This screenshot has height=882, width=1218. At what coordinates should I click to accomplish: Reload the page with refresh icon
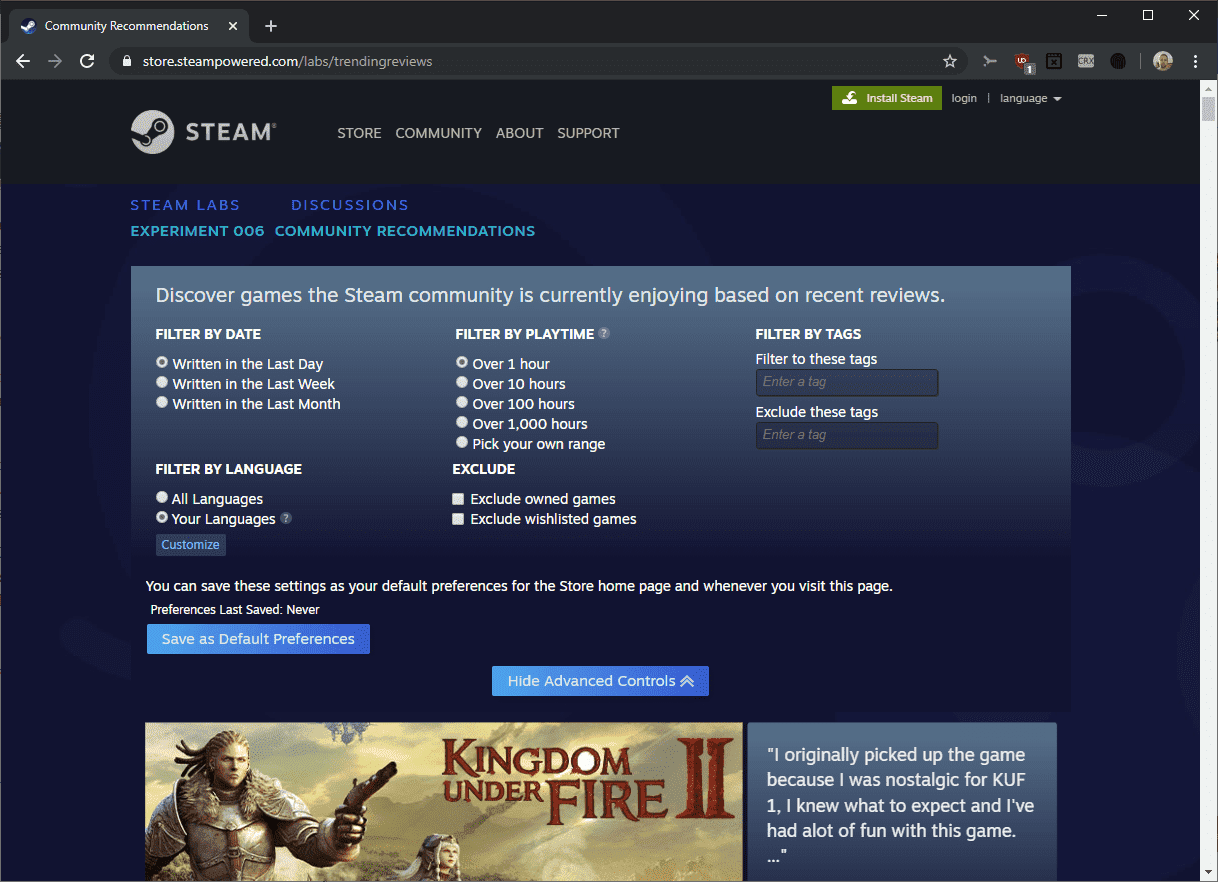click(x=87, y=61)
